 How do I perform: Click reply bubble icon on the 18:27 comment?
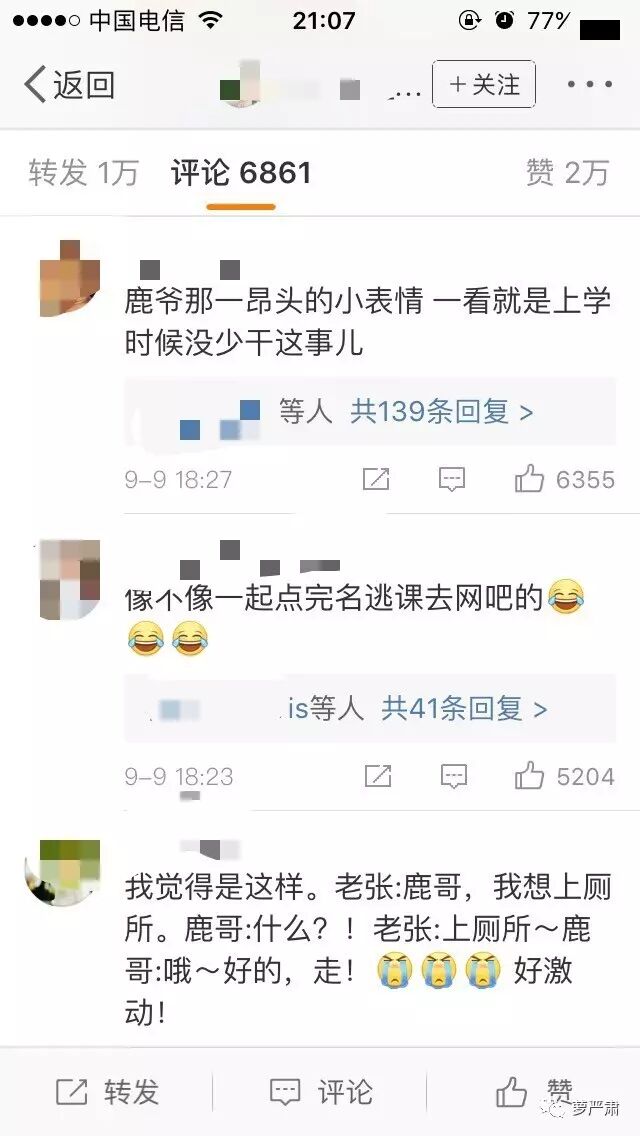pyautogui.click(x=452, y=480)
